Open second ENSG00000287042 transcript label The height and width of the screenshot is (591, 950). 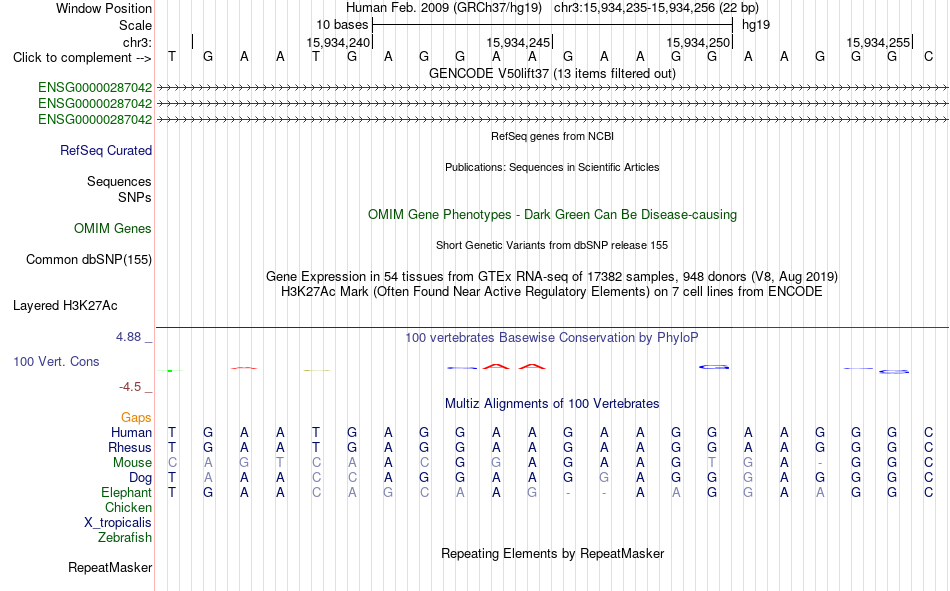coord(95,103)
